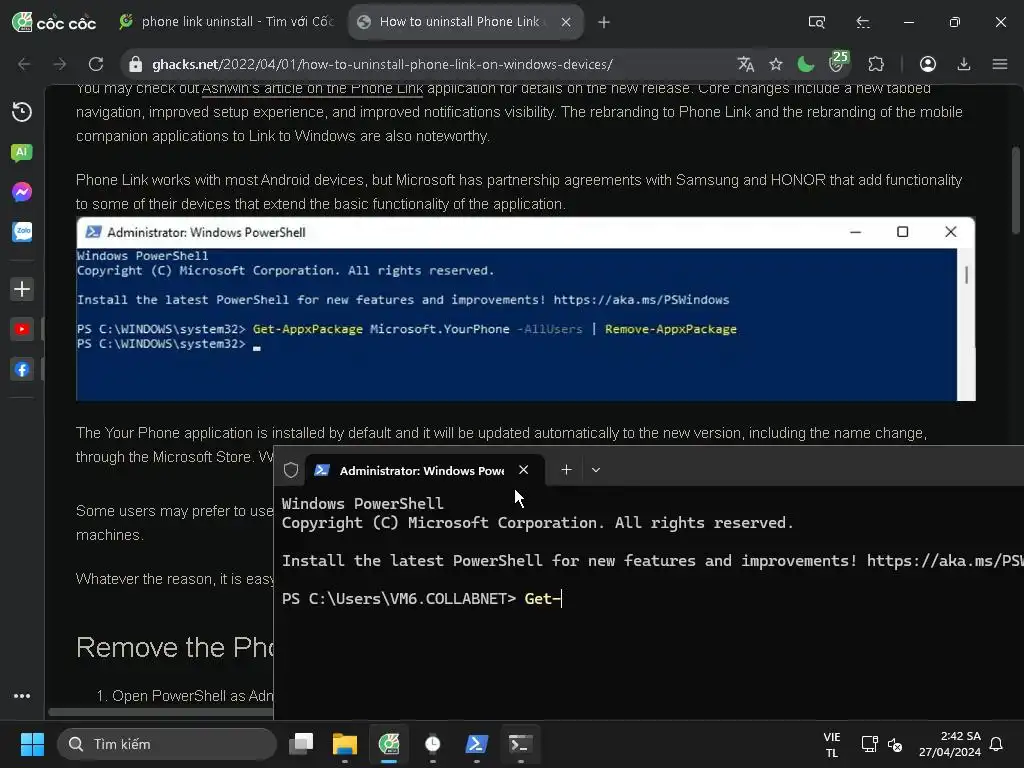Close the 'How to uninstall Phone Link' tab

click(x=566, y=22)
